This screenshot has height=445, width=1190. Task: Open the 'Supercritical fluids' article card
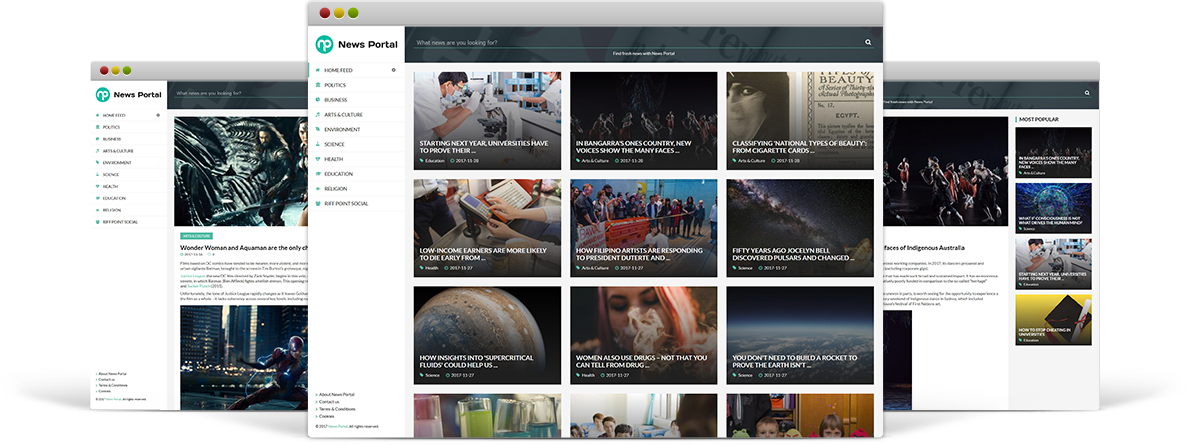click(x=487, y=335)
